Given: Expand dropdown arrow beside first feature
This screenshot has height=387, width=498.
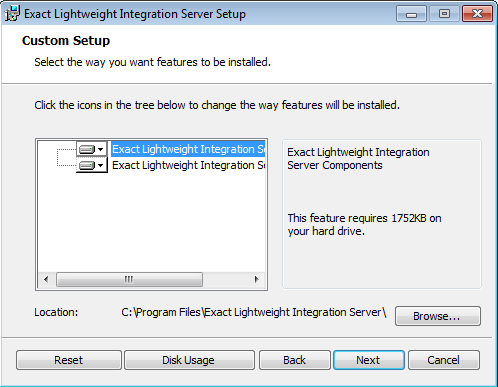Looking at the screenshot, I should tap(101, 149).
